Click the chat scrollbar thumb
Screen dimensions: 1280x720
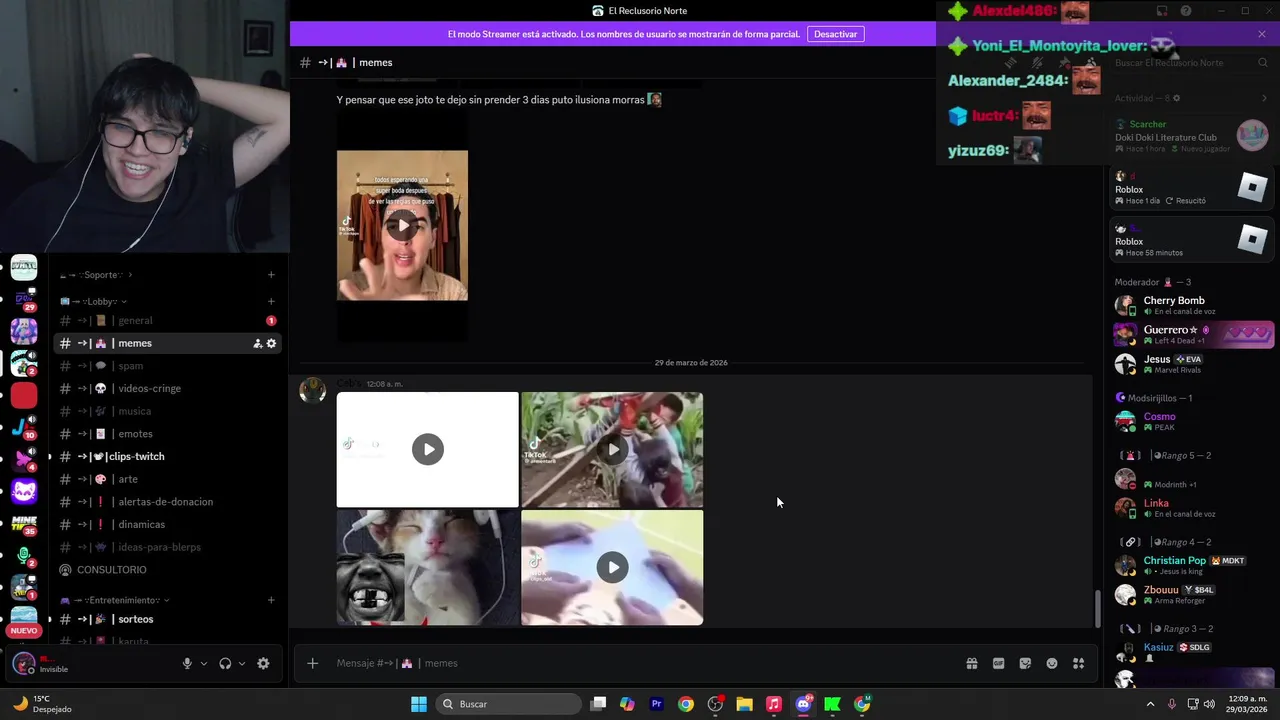[1097, 609]
